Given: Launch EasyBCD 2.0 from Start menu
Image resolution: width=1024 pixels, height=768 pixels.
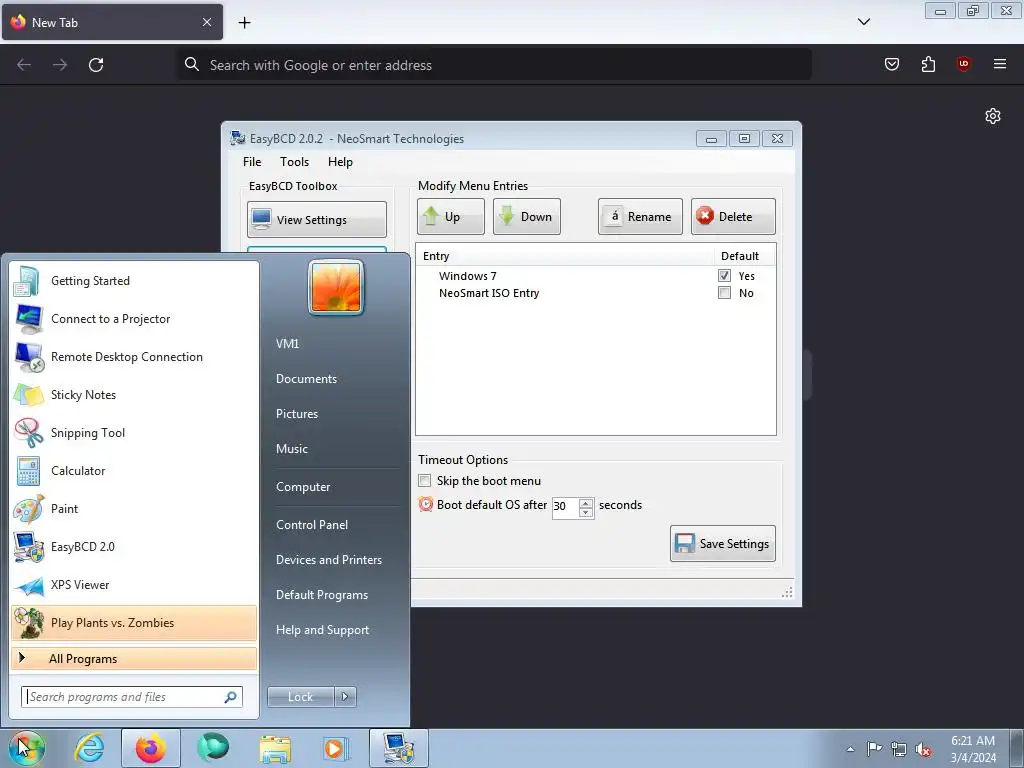Looking at the screenshot, I should [134, 547].
